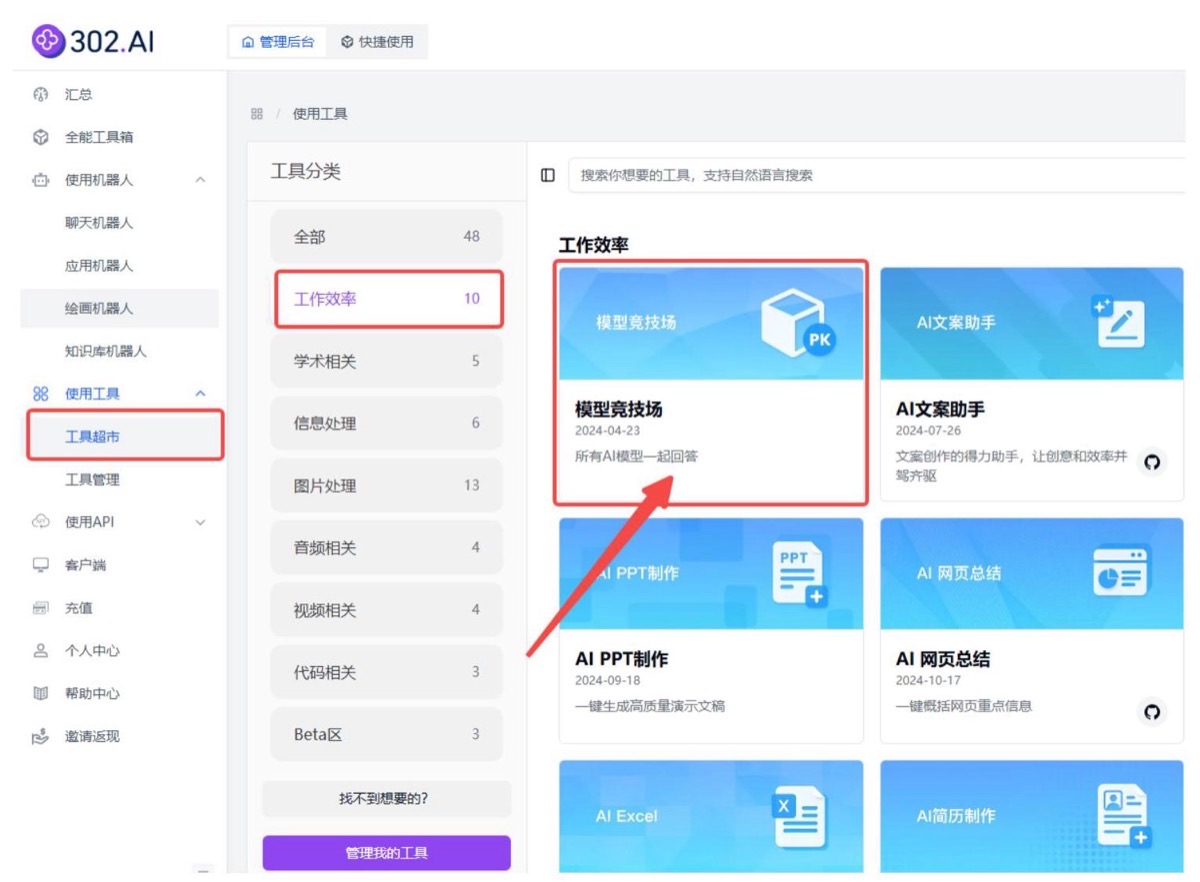Click the sidebar toggle icon beside search
This screenshot has height=882, width=1200.
(x=548, y=175)
